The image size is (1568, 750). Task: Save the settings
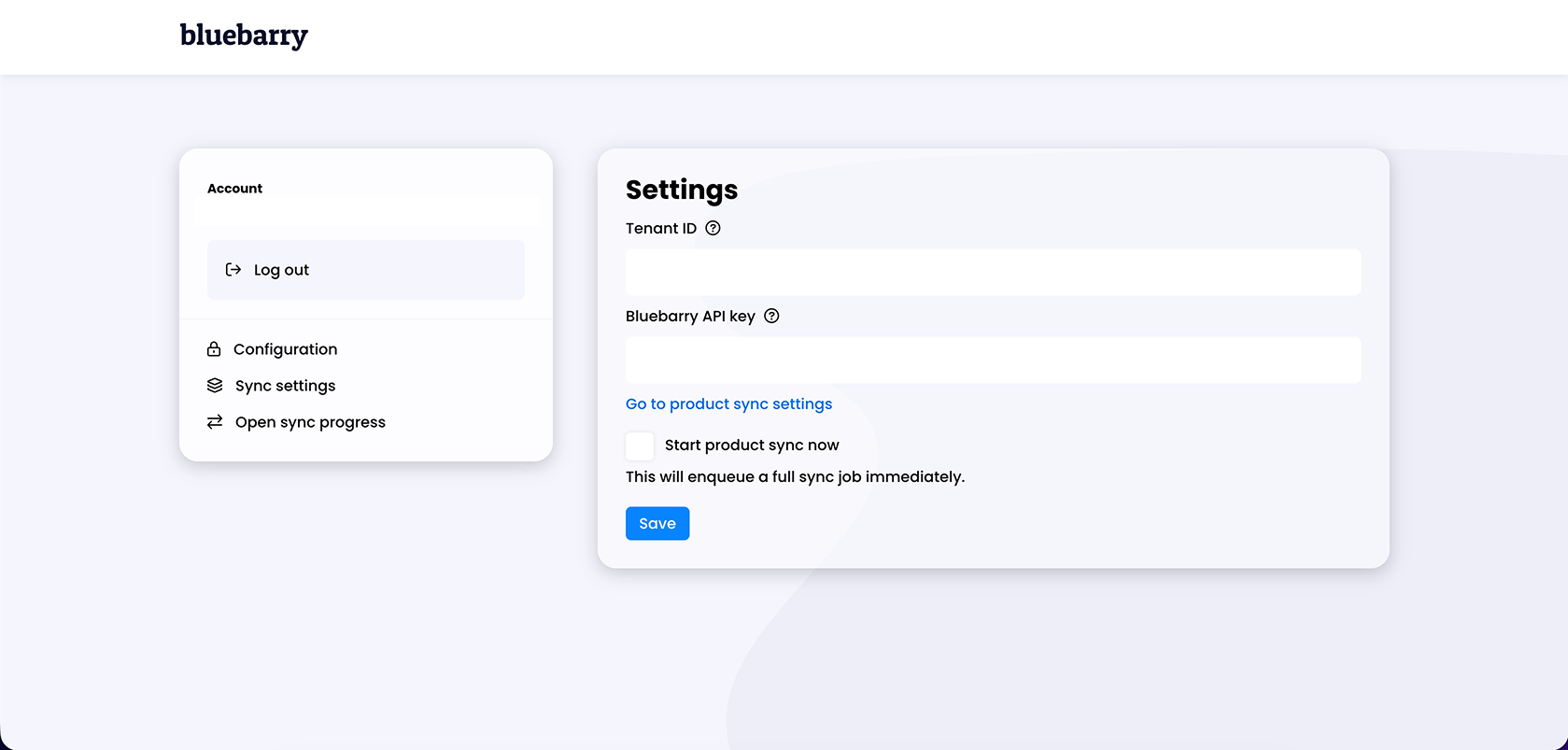pyautogui.click(x=657, y=524)
